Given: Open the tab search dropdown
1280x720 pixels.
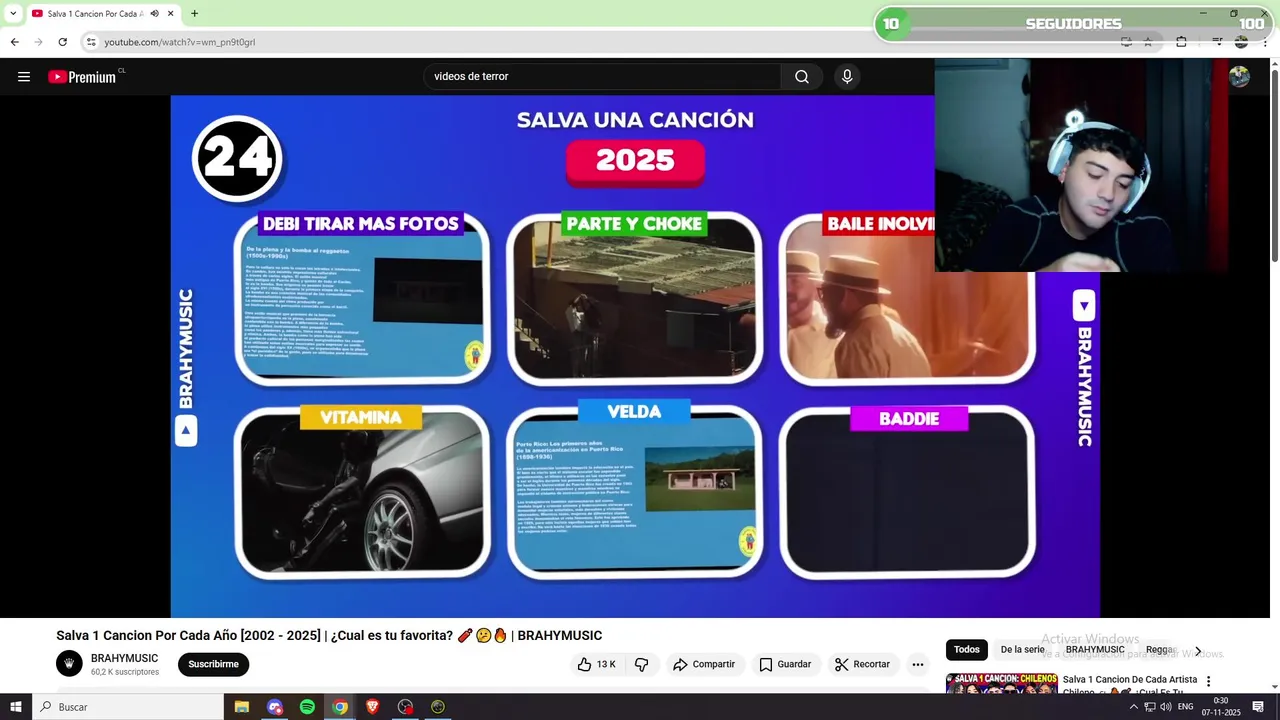Looking at the screenshot, I should point(12,14).
